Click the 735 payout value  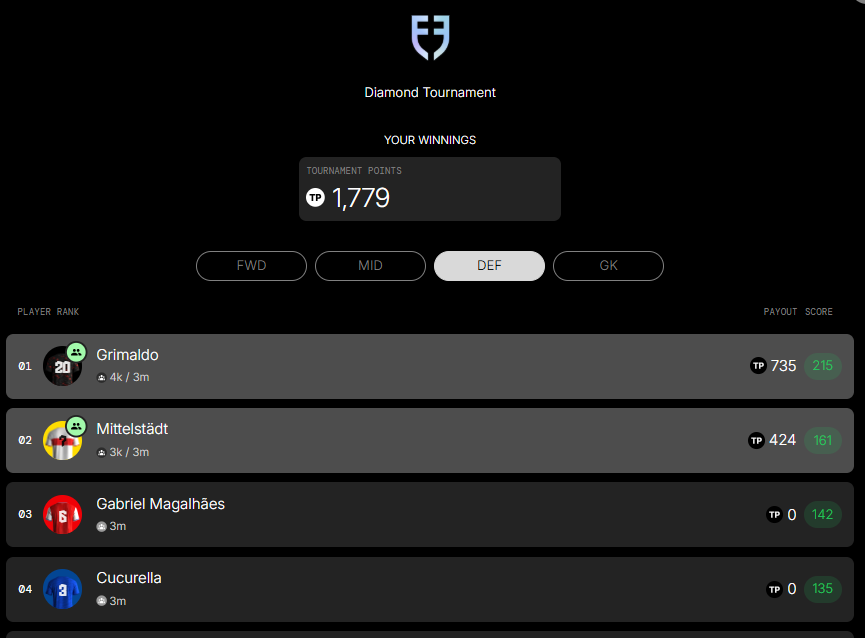coord(783,366)
